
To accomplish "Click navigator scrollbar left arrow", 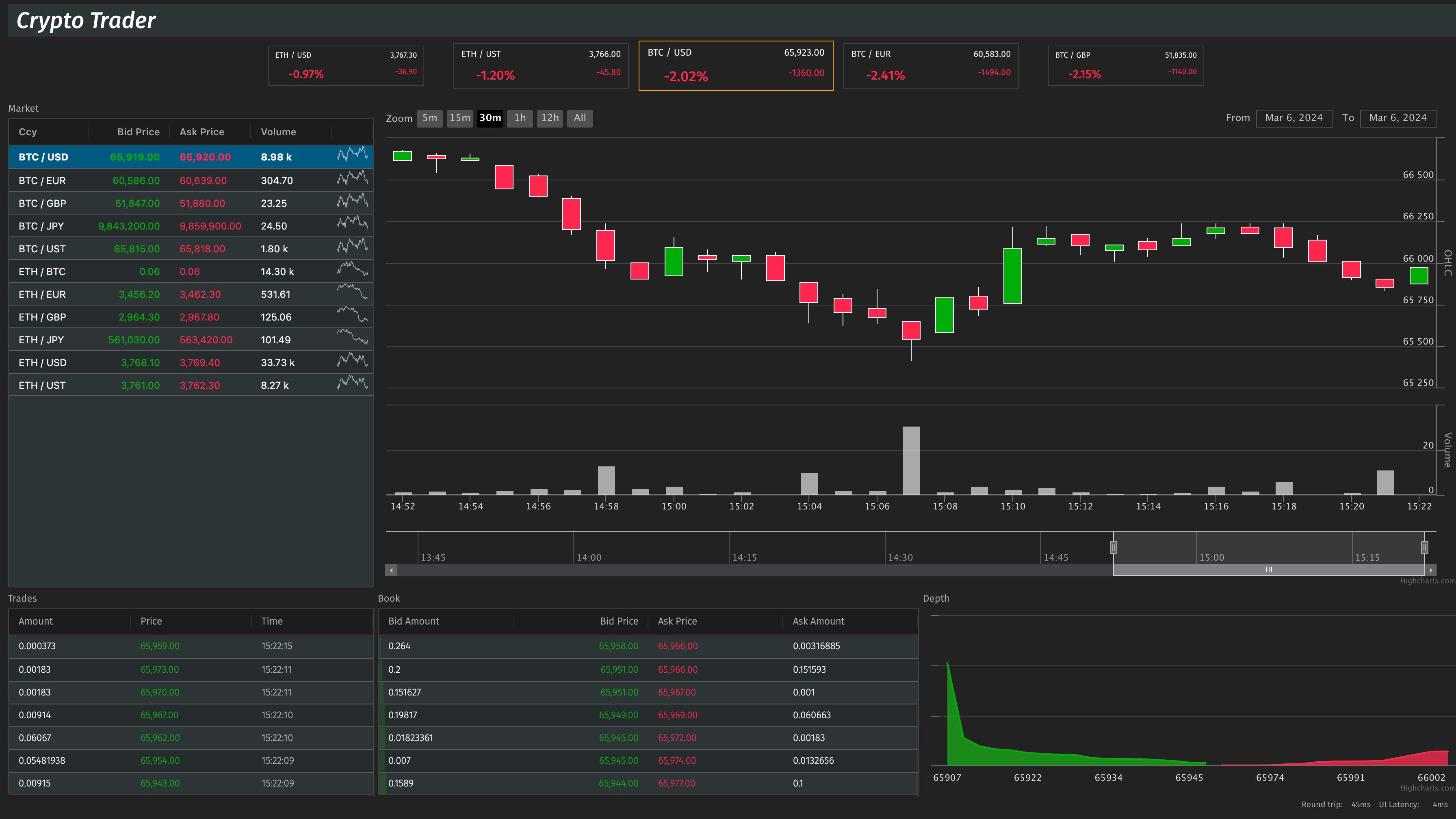I will coord(391,570).
